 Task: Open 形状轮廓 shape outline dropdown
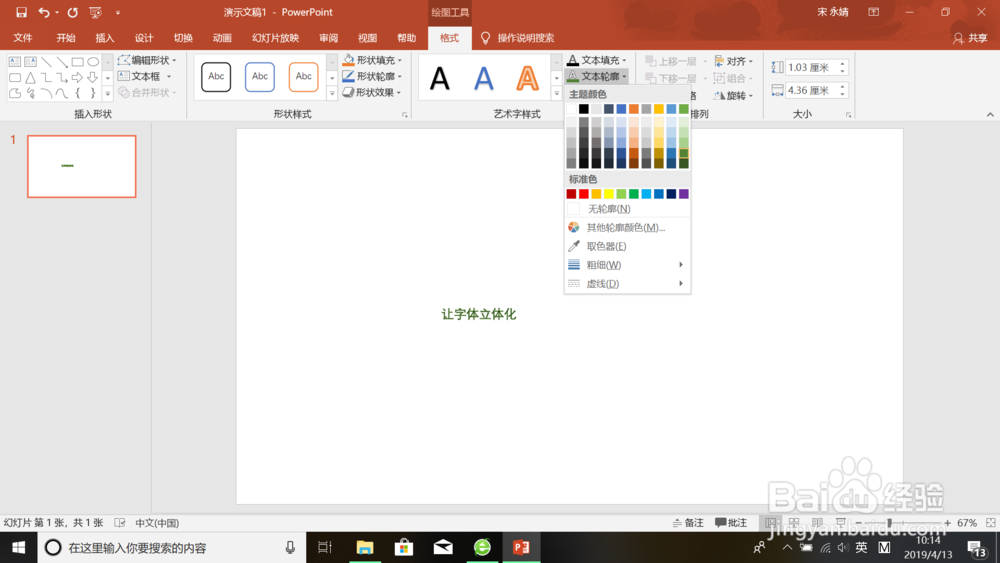[x=372, y=76]
